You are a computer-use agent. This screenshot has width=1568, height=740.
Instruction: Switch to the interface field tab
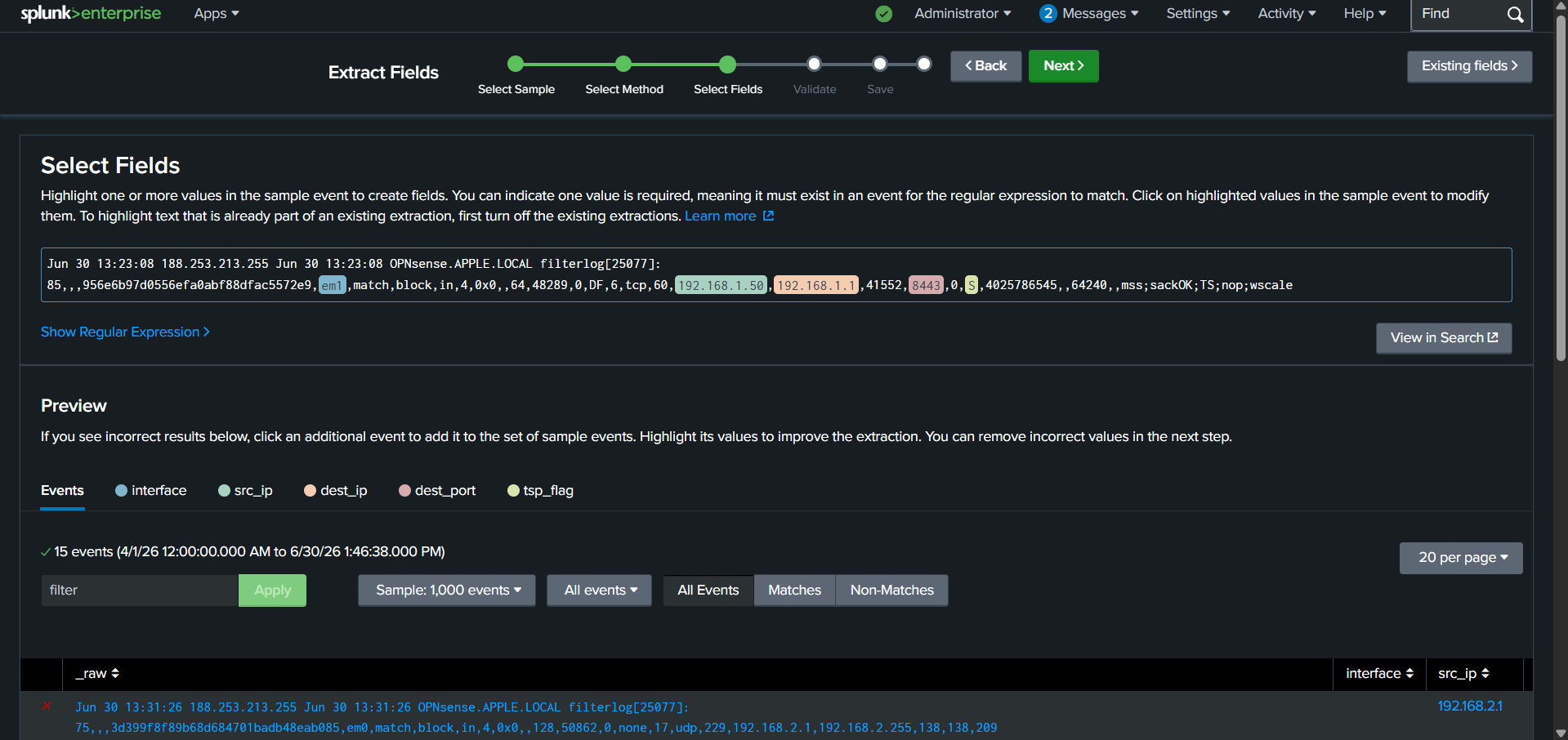pyautogui.click(x=151, y=491)
